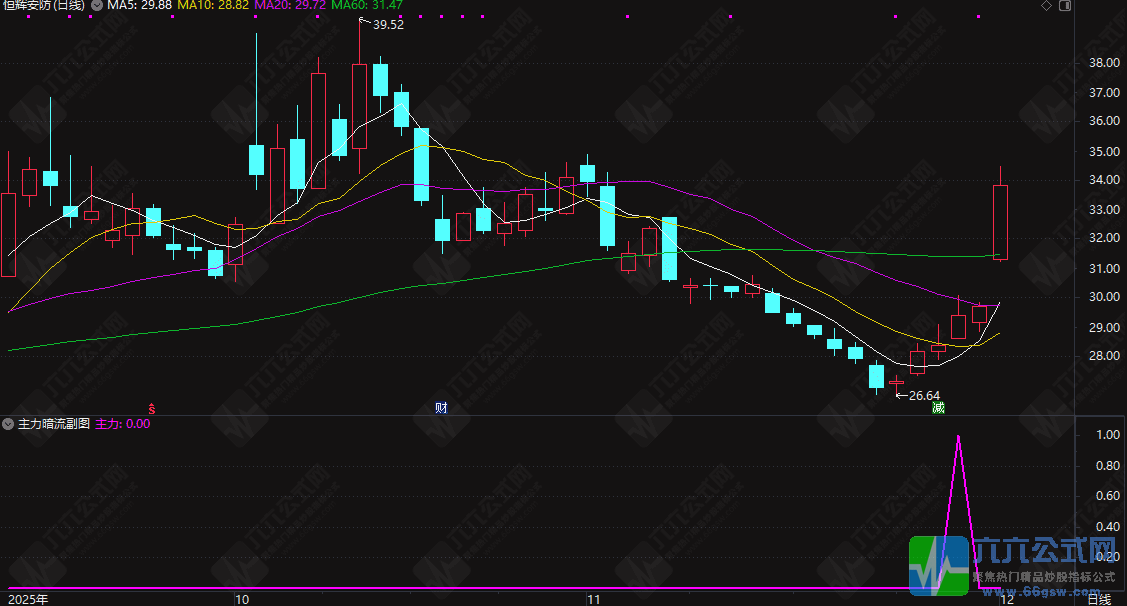Jump to the 11 month marker on timeline

tap(593, 600)
